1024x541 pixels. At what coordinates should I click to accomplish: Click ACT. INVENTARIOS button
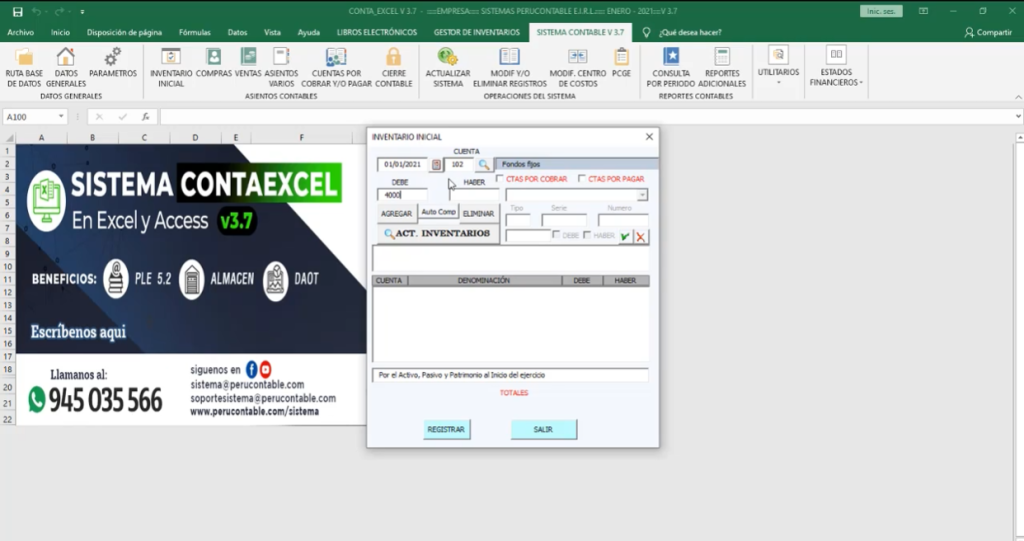coord(438,233)
